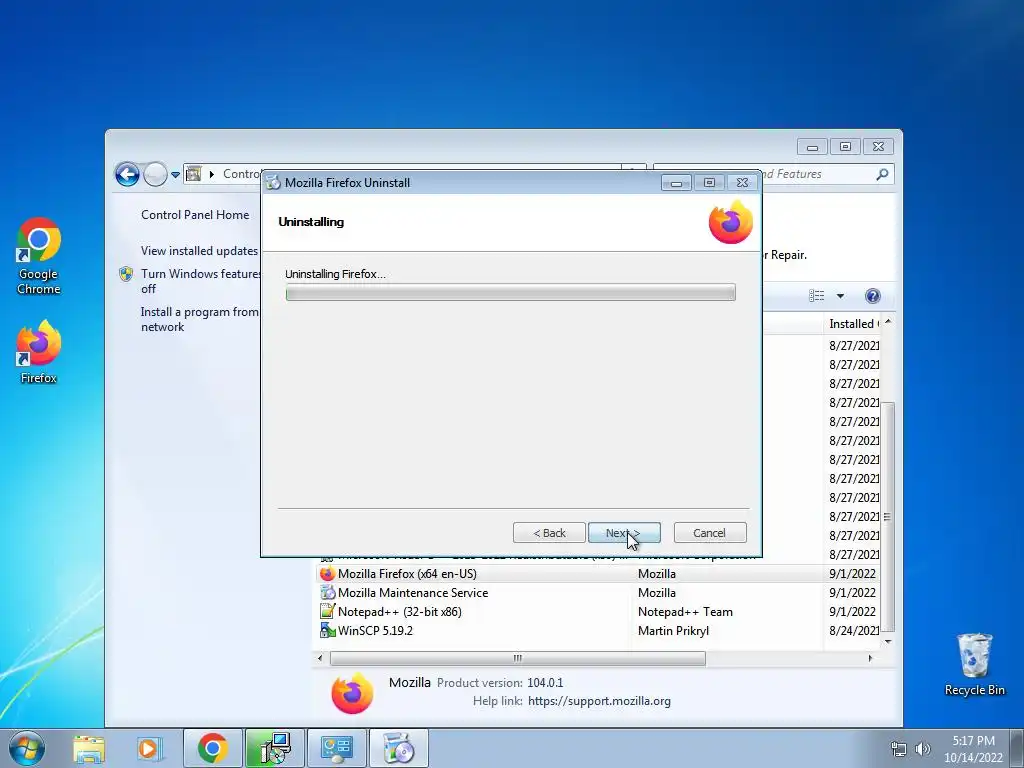Screen dimensions: 1024x768
Task: Select Mozilla Maintenance Service row
Action: 598,592
